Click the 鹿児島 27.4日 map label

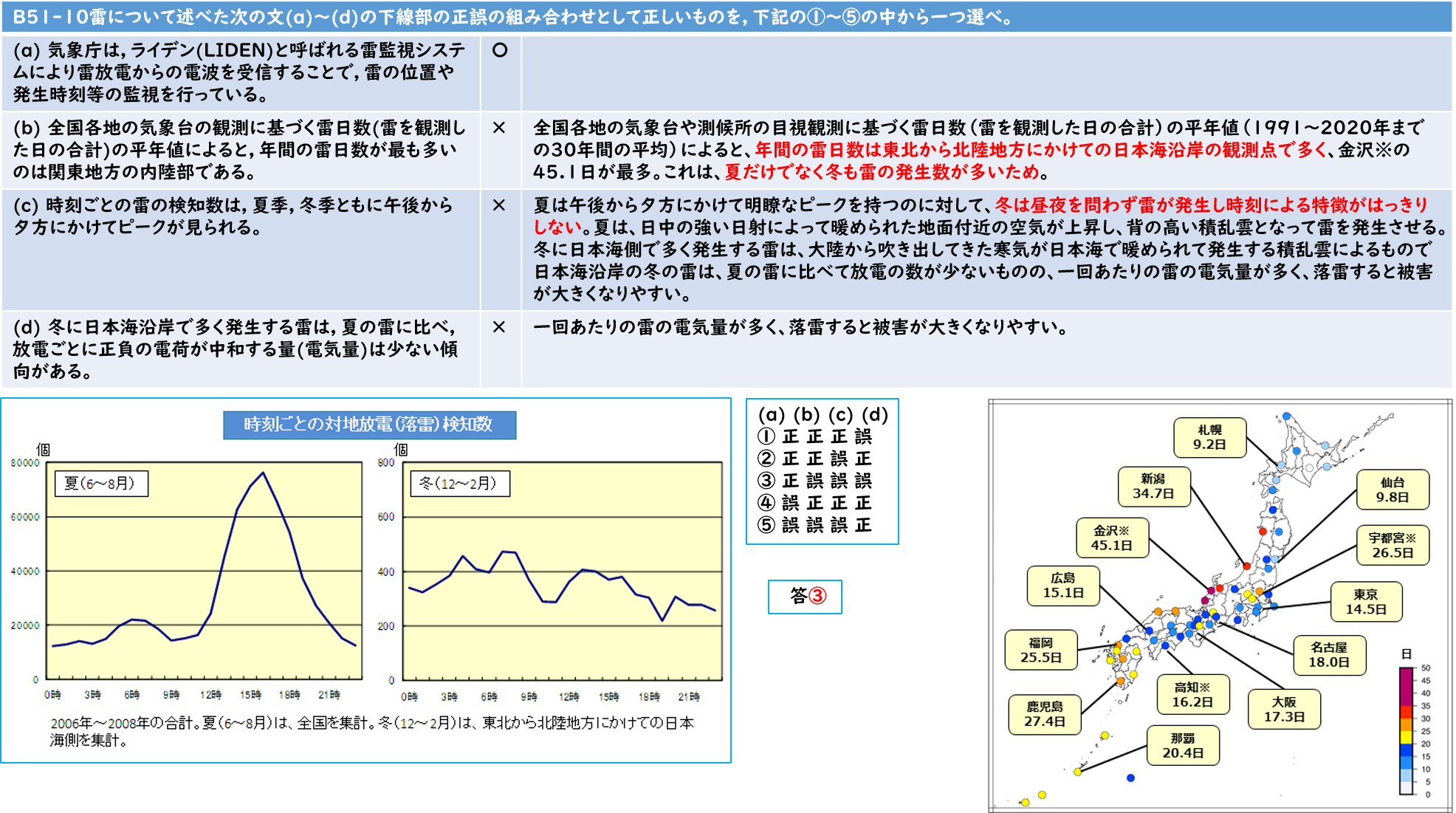(x=1044, y=714)
